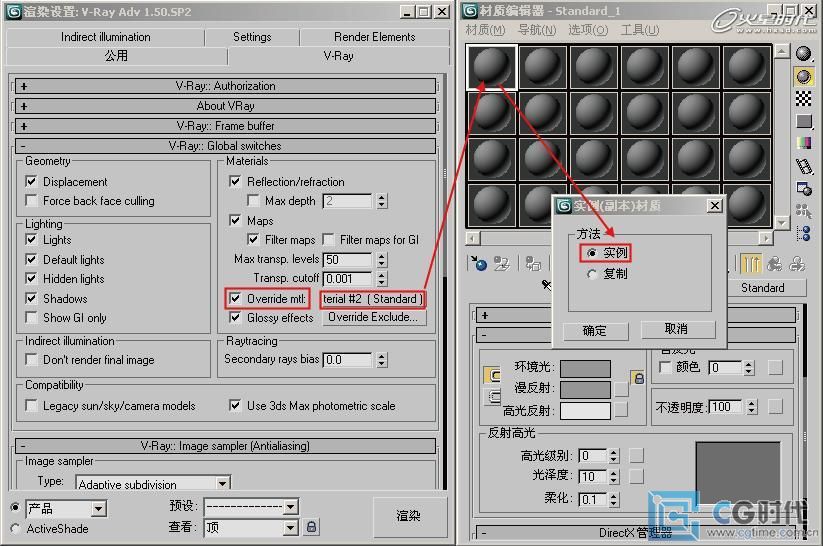Toggle the Backlight icon in Material Editor

(x=803, y=77)
